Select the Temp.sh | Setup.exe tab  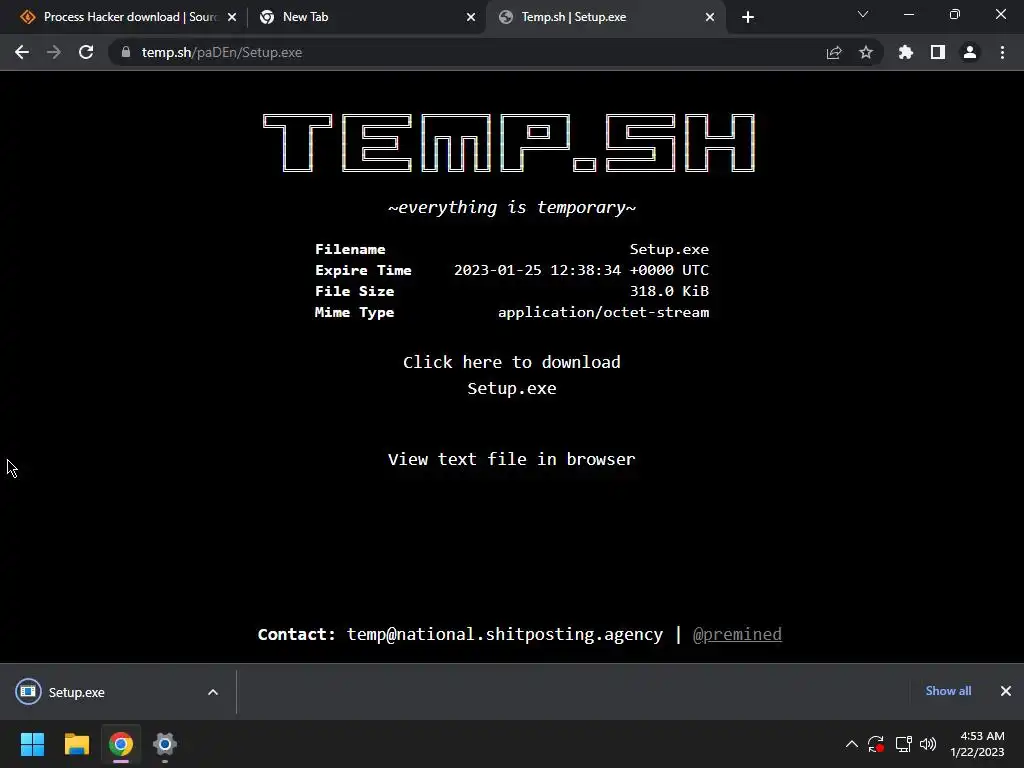click(604, 17)
